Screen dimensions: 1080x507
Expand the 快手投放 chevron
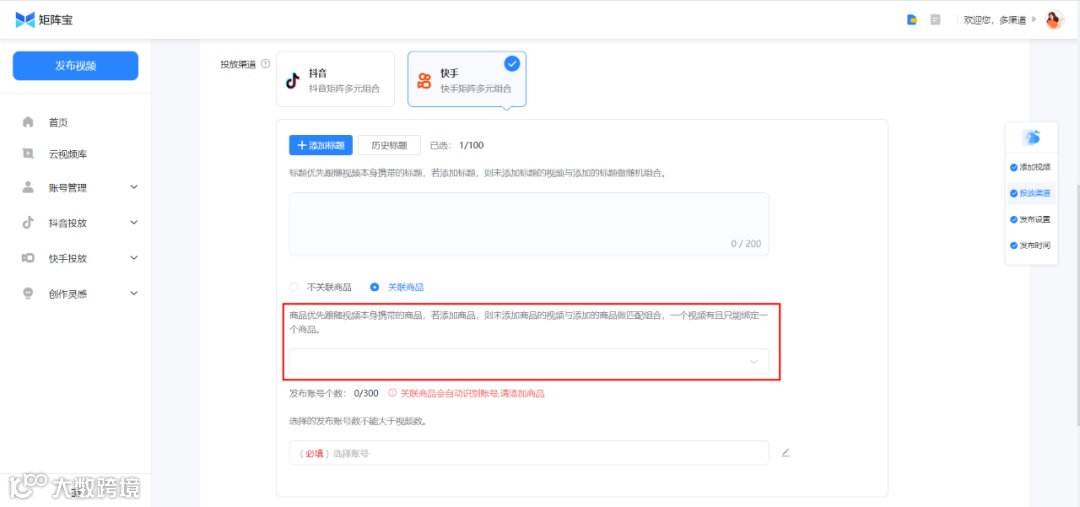pyautogui.click(x=134, y=258)
